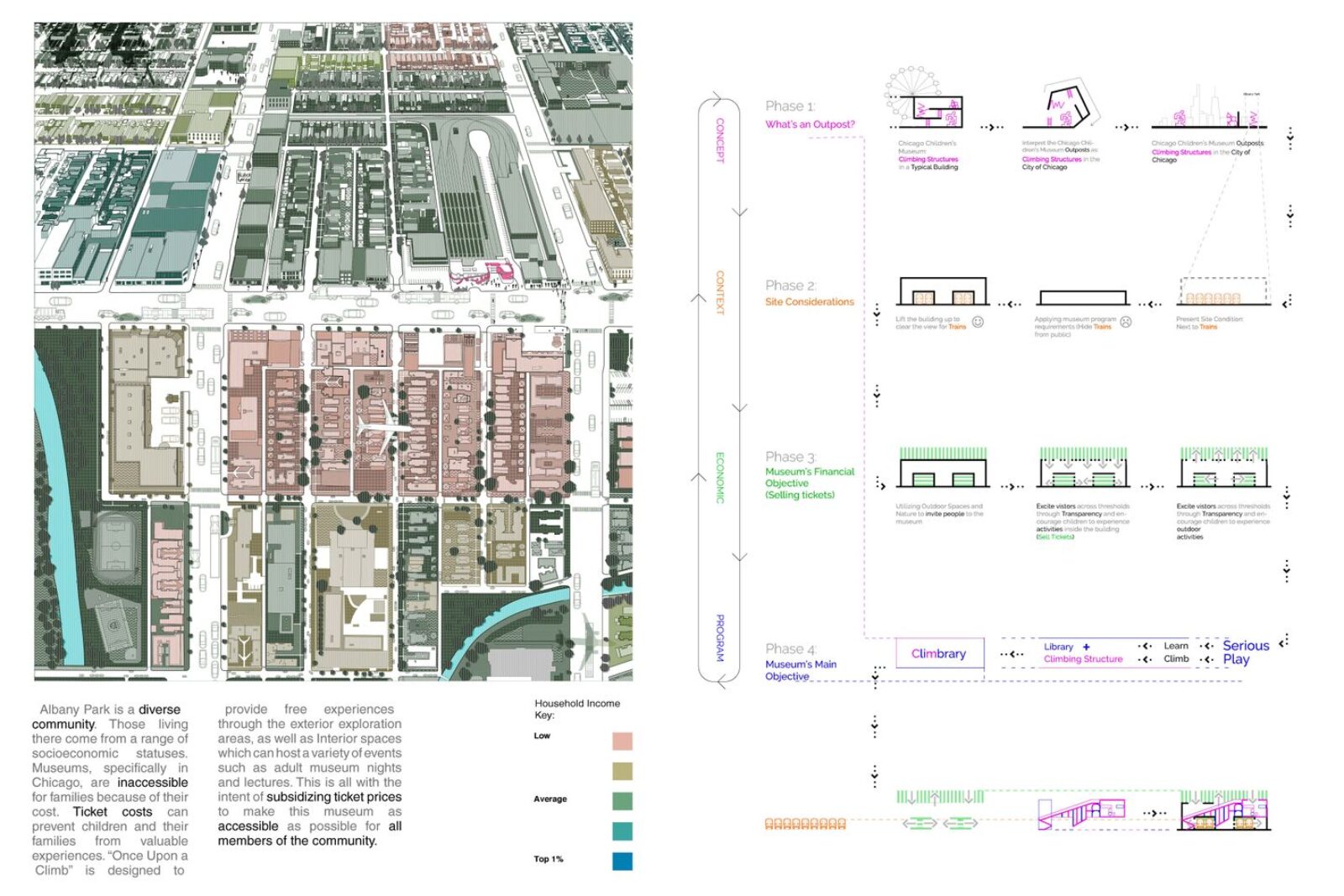Select the blue Top 1% swatch
The height and width of the screenshot is (896, 1344).
click(622, 861)
